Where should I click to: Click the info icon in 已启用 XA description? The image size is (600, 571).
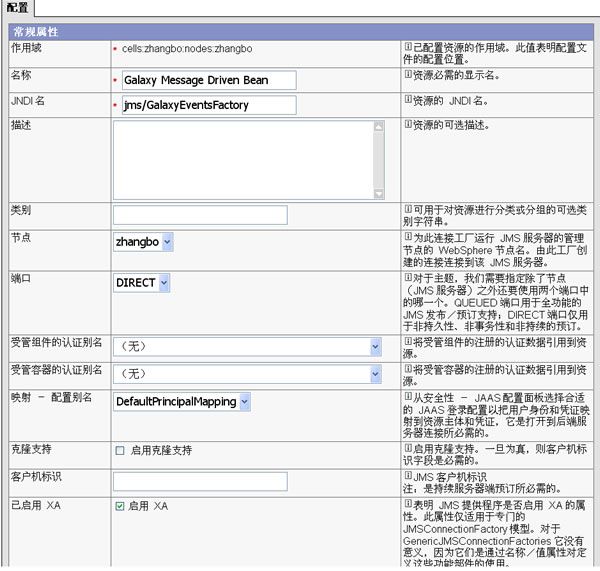tap(408, 504)
